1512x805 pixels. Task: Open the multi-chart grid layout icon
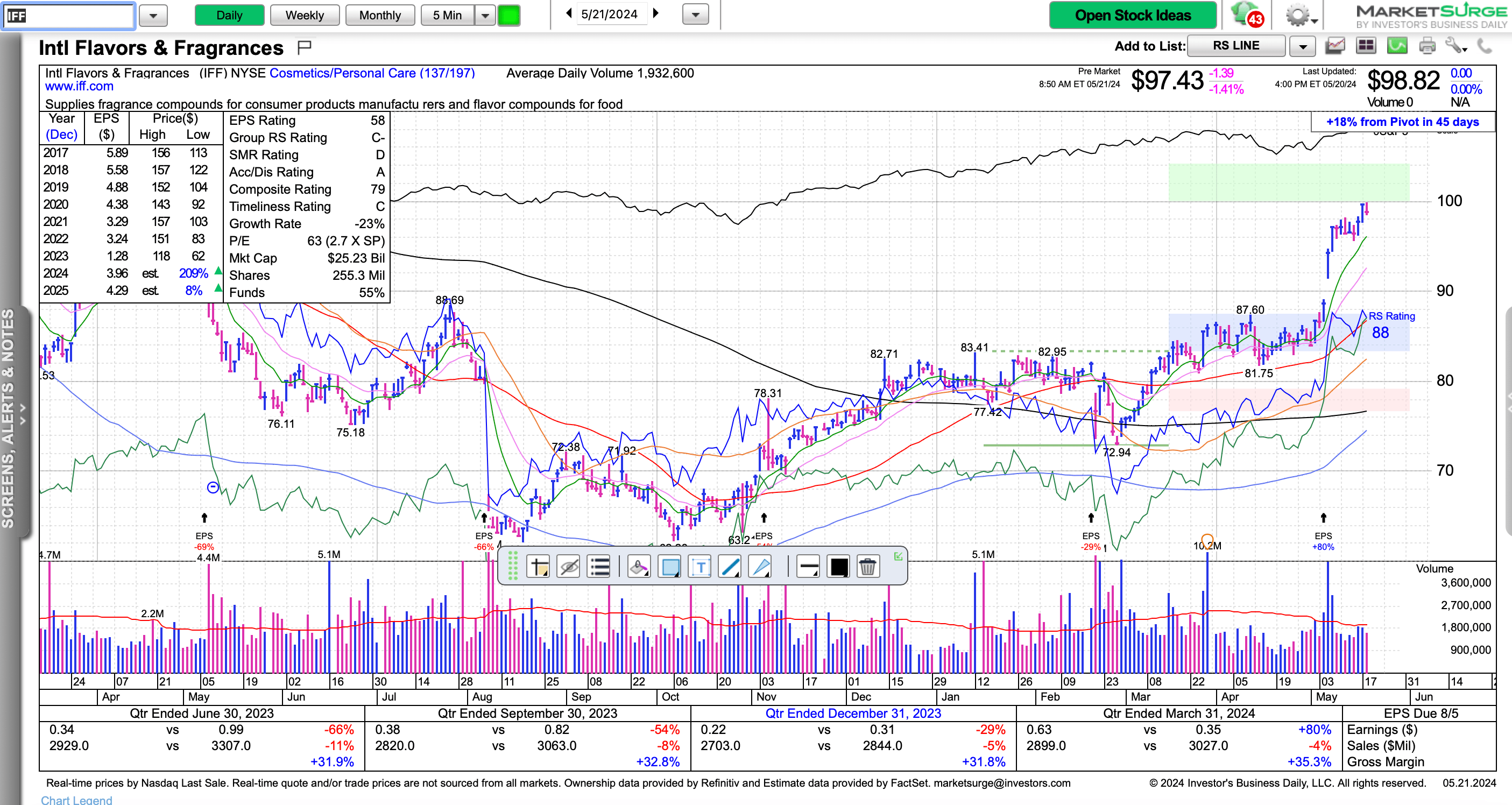[1366, 46]
